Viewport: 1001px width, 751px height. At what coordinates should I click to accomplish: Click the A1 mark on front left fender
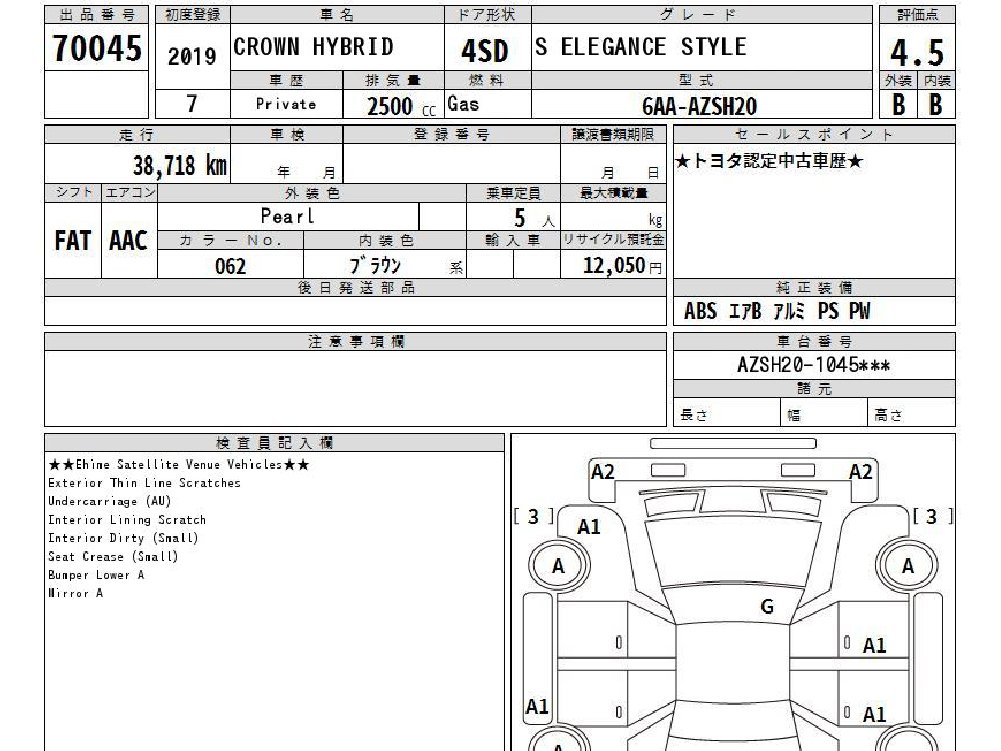click(x=589, y=527)
